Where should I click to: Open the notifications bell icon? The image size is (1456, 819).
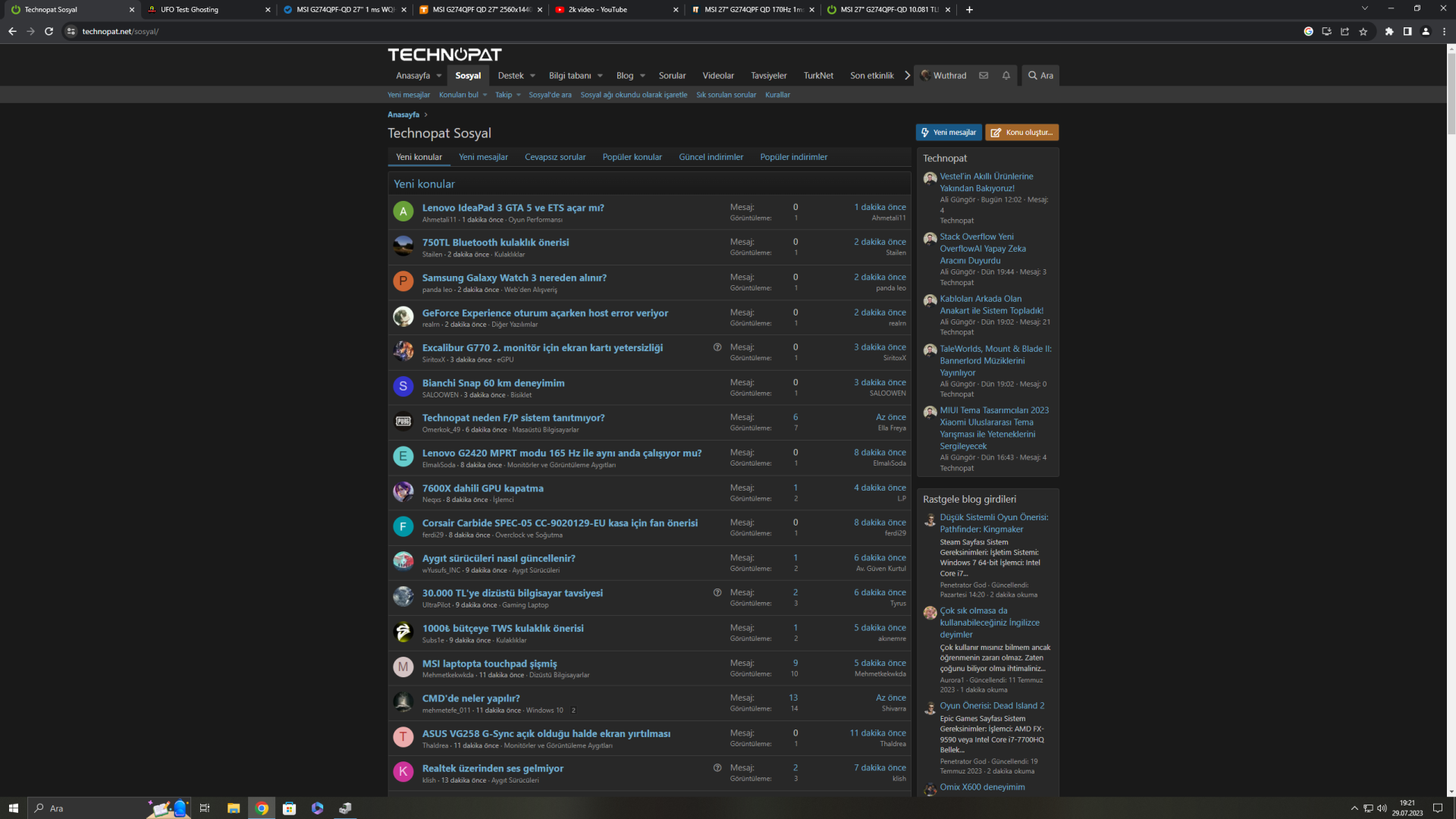click(1006, 76)
